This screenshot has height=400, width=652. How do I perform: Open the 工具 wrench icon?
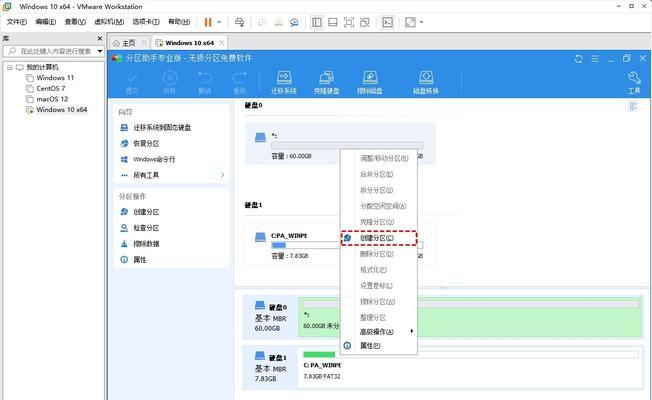coord(634,77)
